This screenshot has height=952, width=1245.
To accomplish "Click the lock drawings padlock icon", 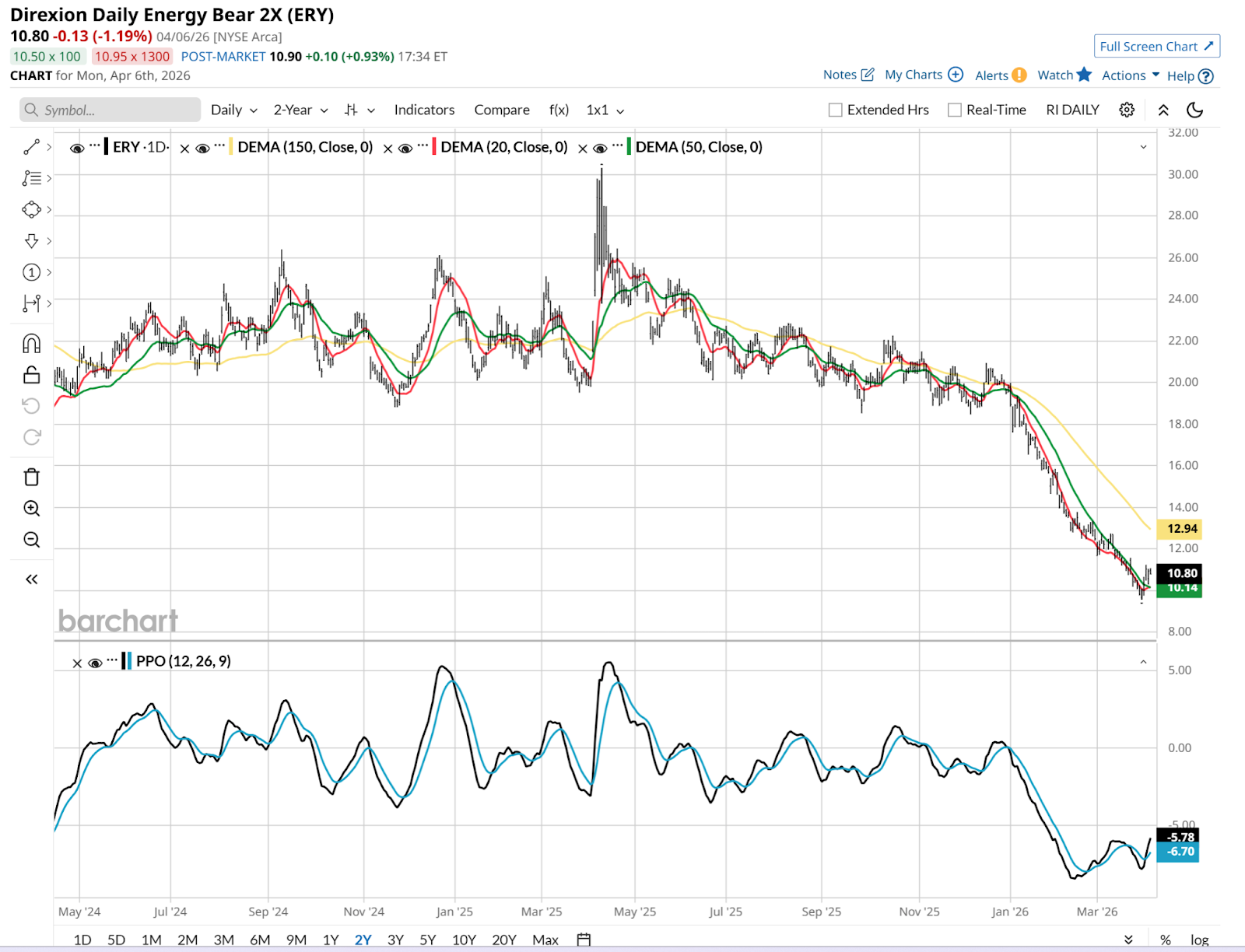I will 31,375.
